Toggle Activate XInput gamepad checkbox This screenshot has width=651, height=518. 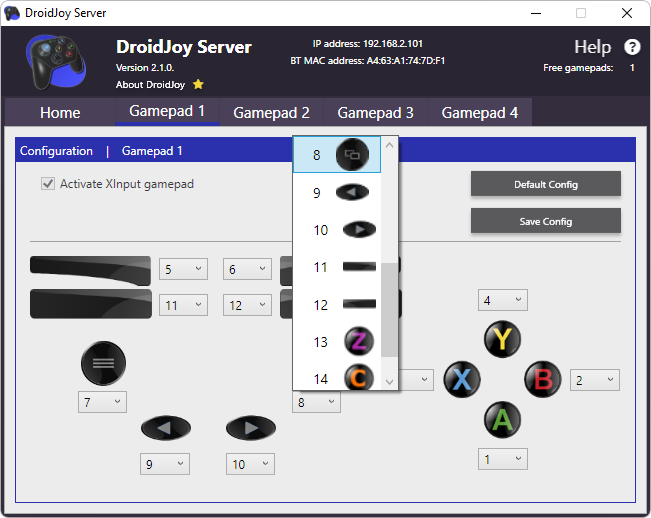point(48,183)
